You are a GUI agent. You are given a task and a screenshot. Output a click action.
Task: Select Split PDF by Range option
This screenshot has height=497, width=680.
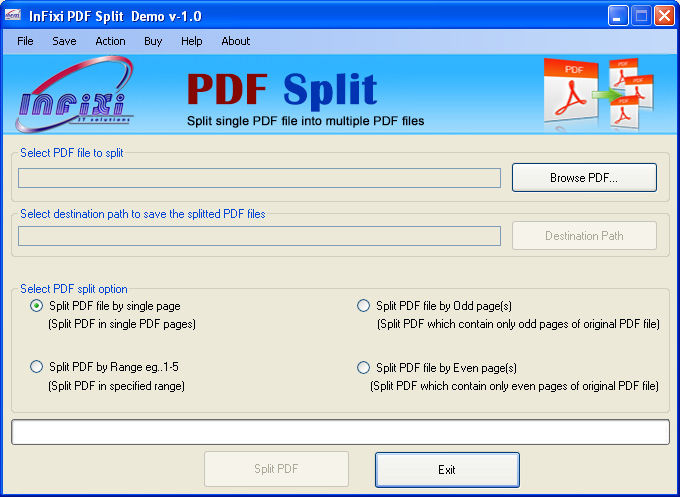click(105, 367)
